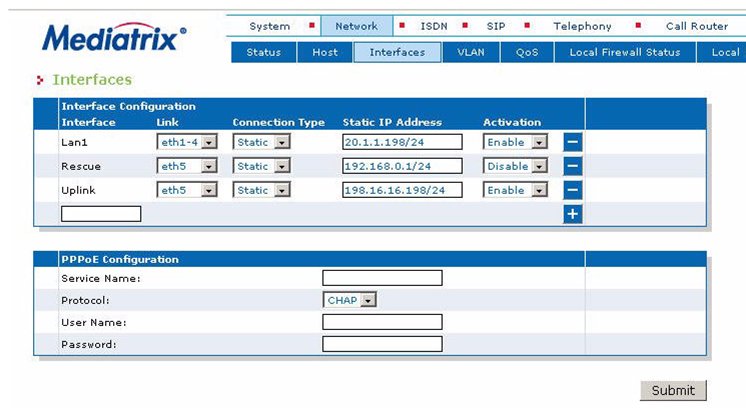Open Rescue Connection Type dropdown
The image size is (746, 408).
(261, 166)
